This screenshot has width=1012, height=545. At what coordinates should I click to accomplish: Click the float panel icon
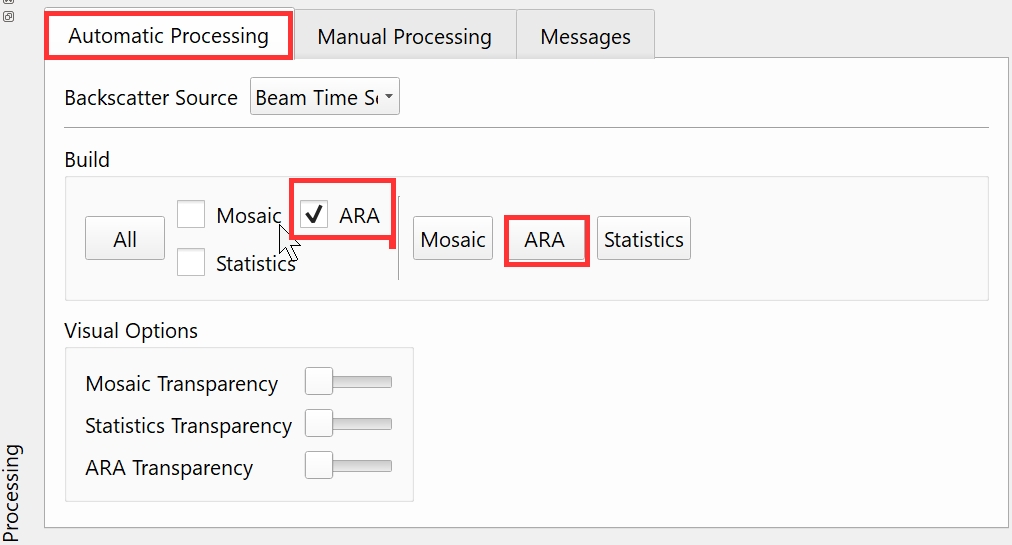click(x=8, y=16)
